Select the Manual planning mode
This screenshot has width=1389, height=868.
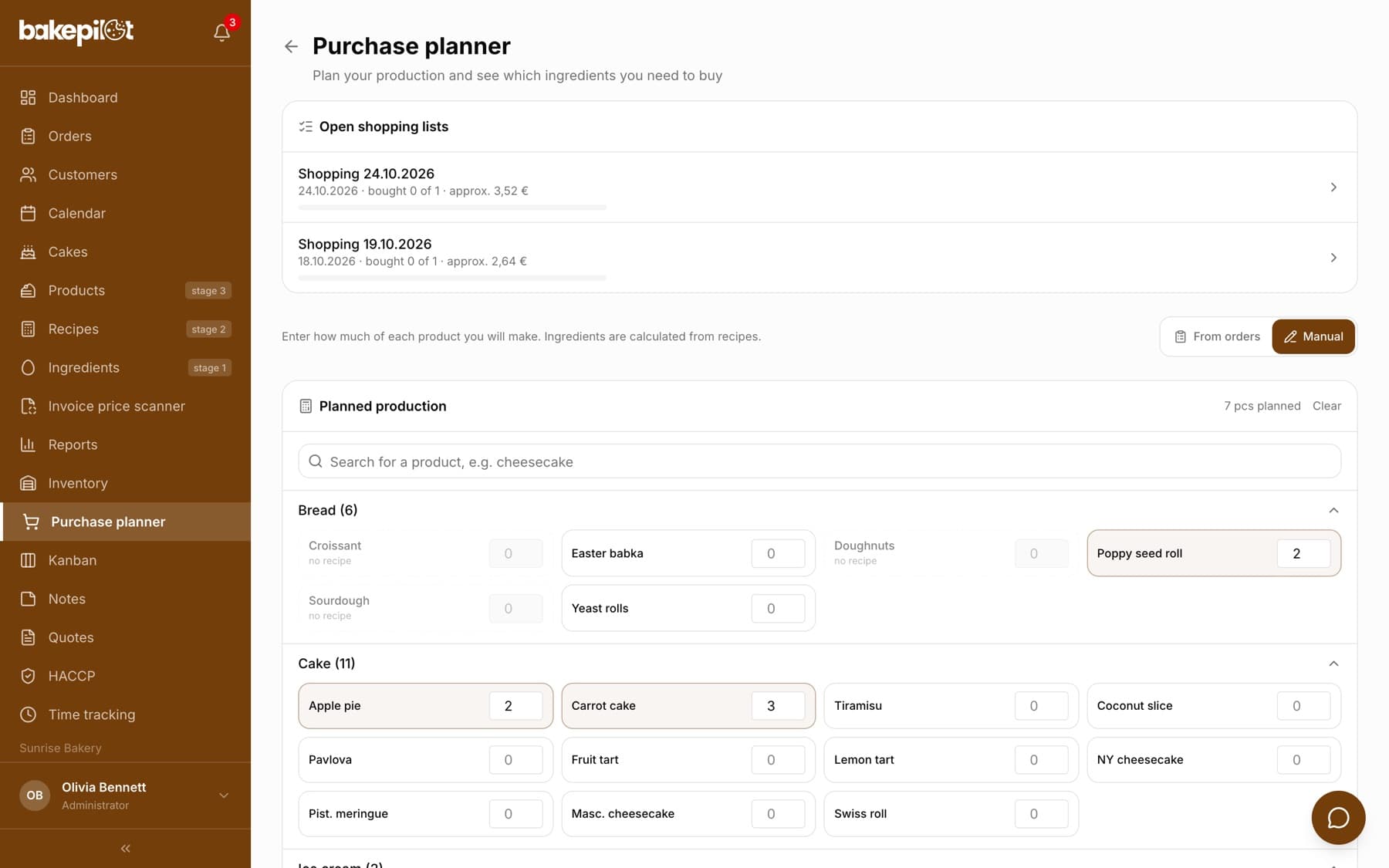tap(1313, 336)
